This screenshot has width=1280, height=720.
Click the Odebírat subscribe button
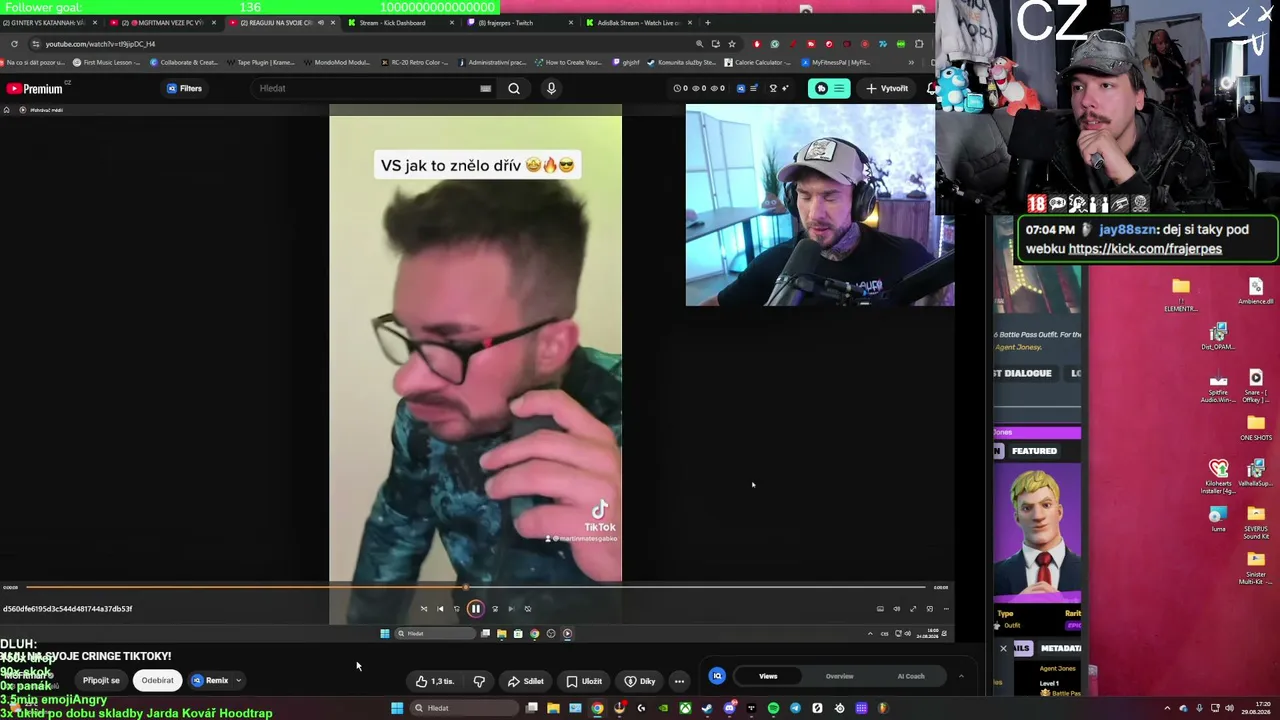click(157, 680)
